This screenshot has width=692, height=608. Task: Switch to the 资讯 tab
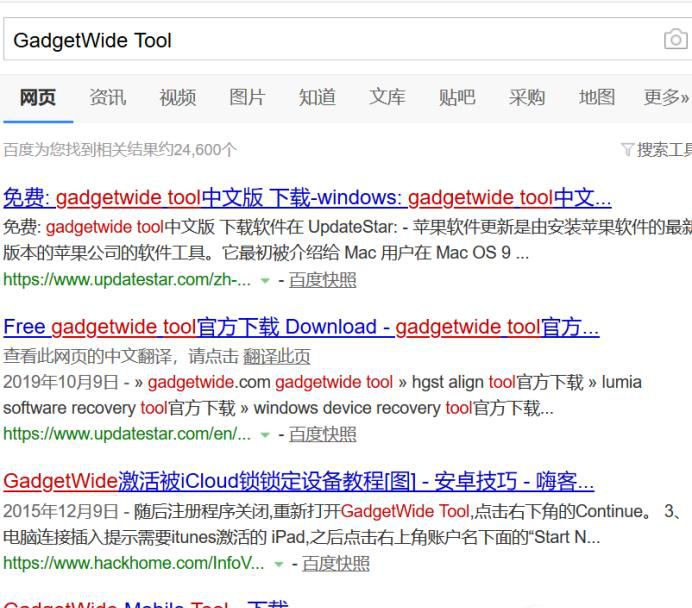click(108, 98)
